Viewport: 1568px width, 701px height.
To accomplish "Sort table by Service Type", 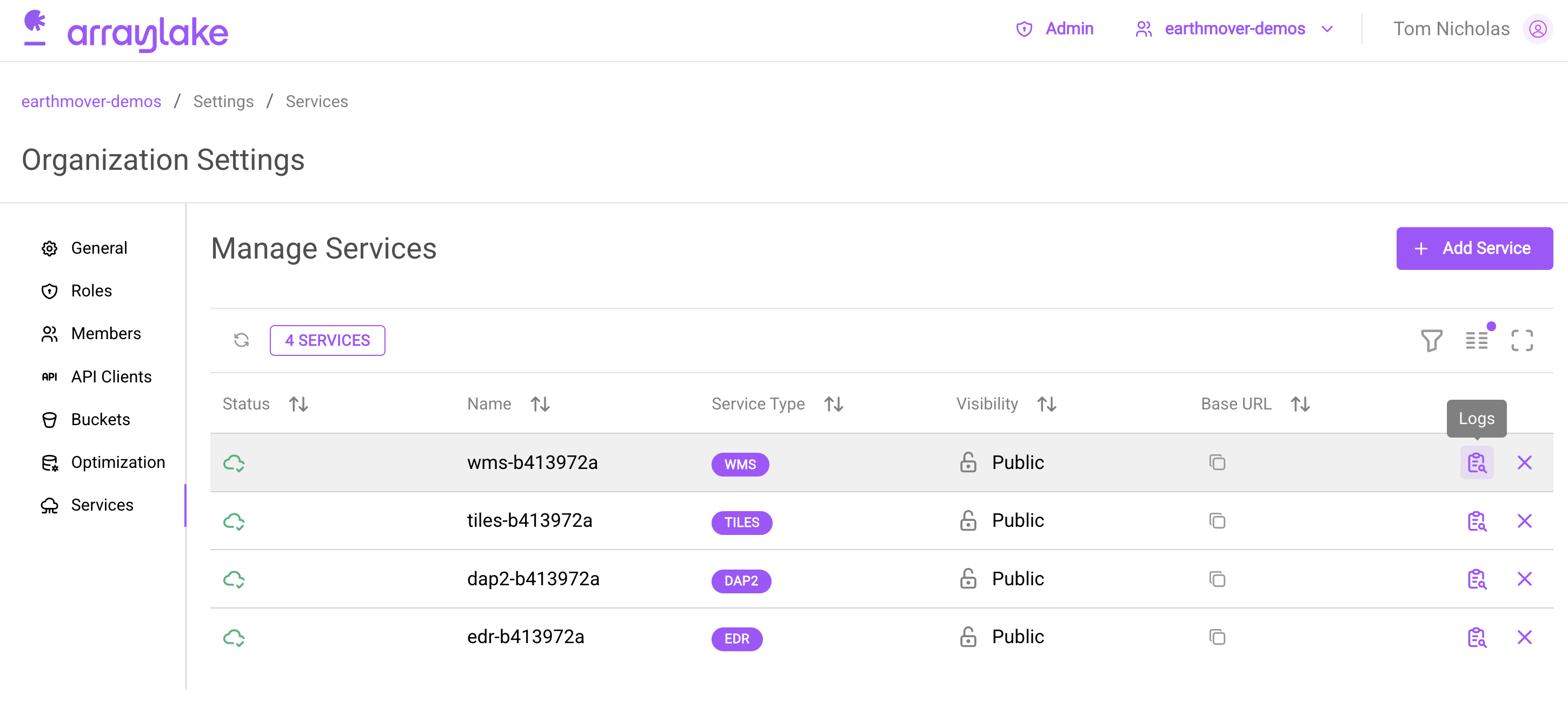I will (x=833, y=404).
